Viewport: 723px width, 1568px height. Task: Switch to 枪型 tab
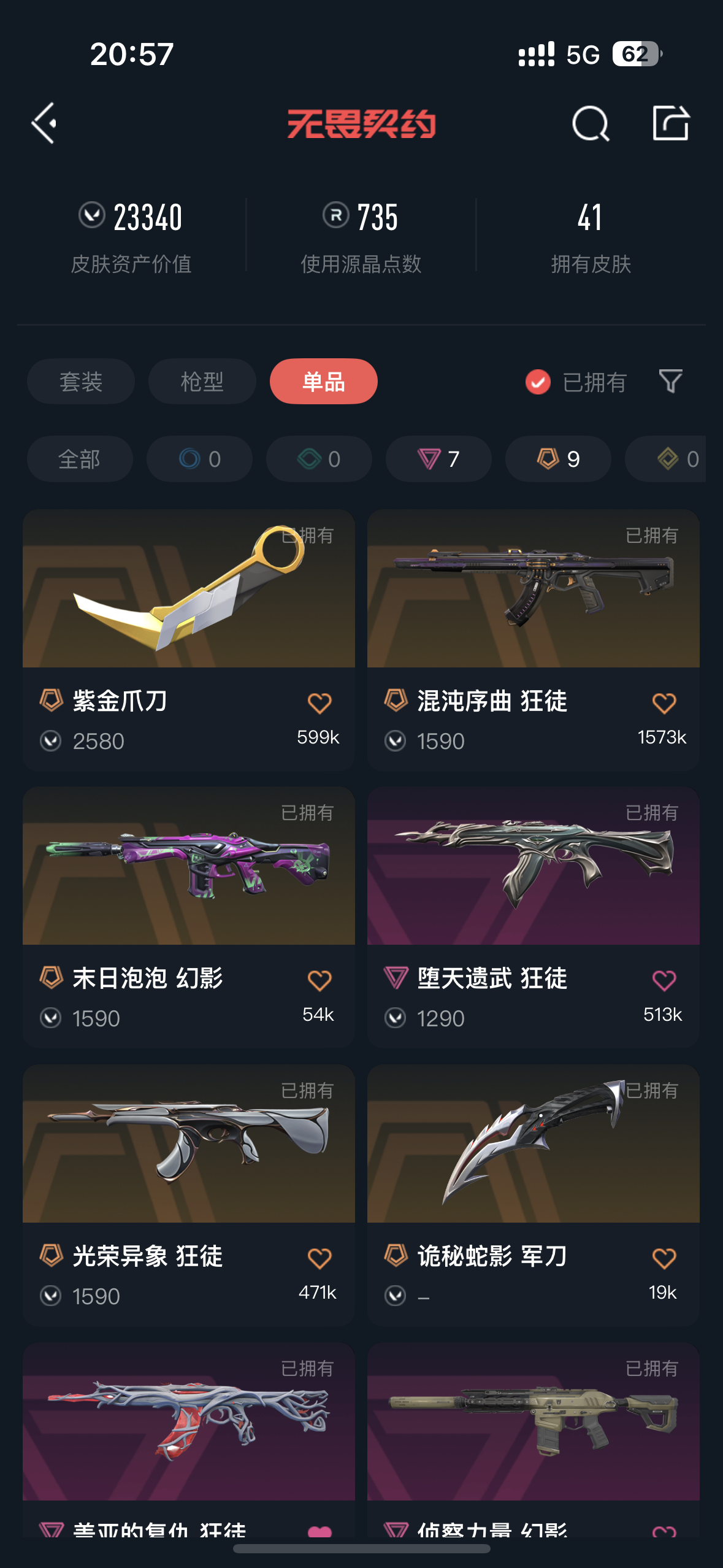(202, 382)
